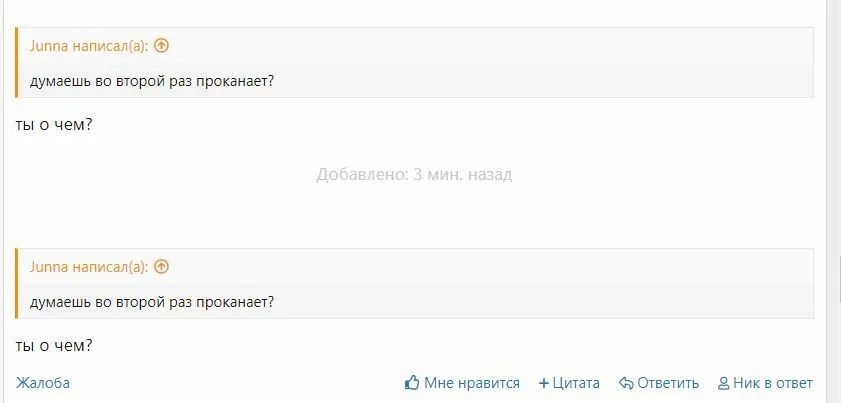Click the user icon beside Ник в ответ

[724, 383]
